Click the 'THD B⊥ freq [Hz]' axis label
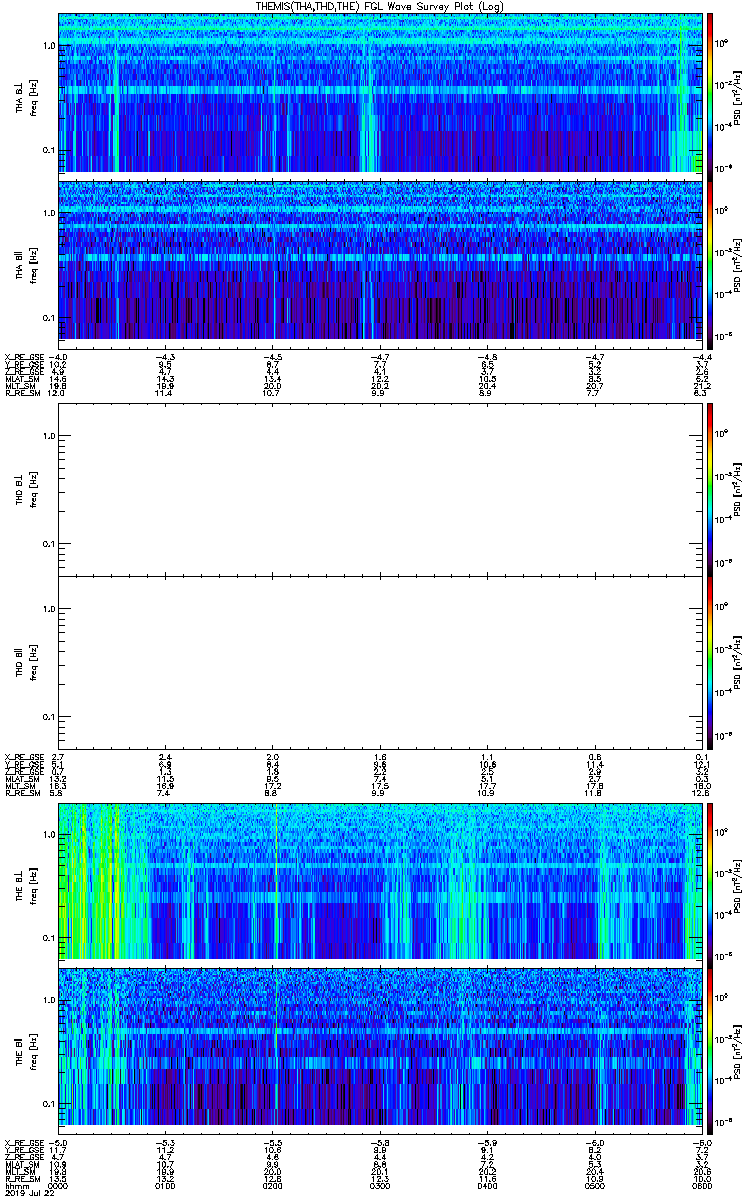Image resolution: width=750 pixels, height=1200 pixels. tap(26, 489)
